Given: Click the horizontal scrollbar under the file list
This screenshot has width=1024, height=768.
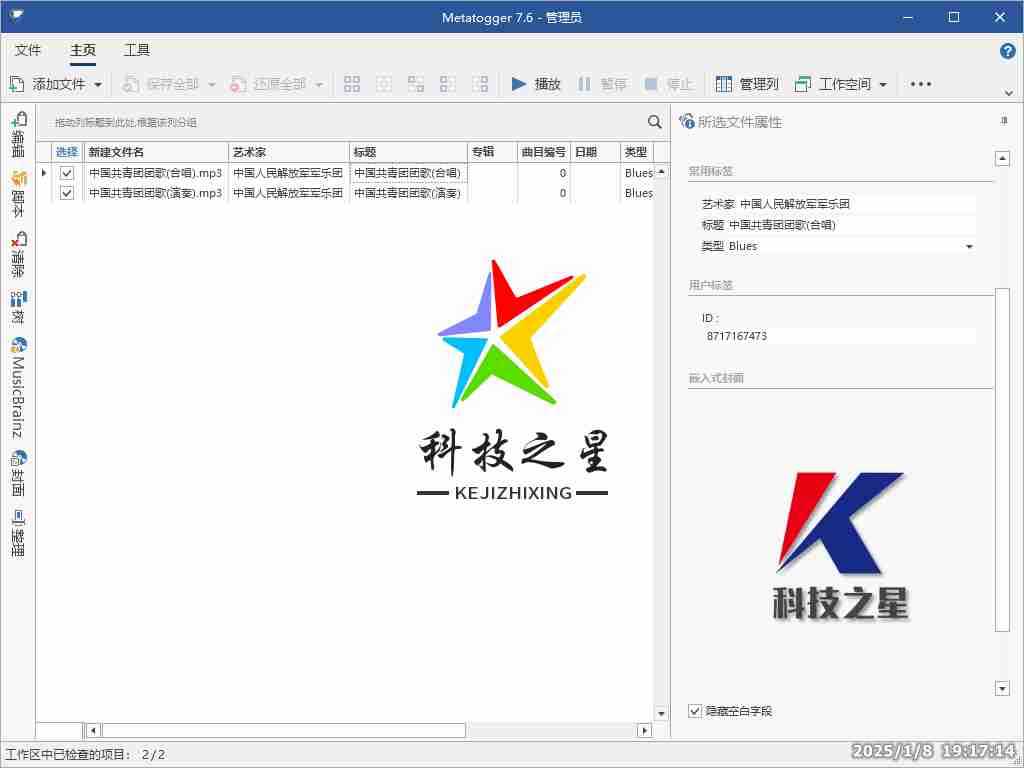Looking at the screenshot, I should pyautogui.click(x=283, y=731).
